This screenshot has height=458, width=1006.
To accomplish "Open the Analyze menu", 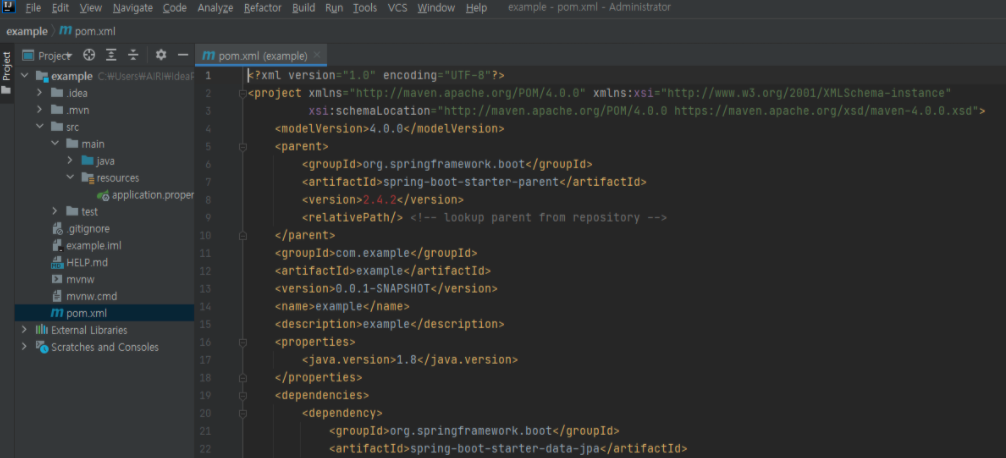I will (x=216, y=8).
